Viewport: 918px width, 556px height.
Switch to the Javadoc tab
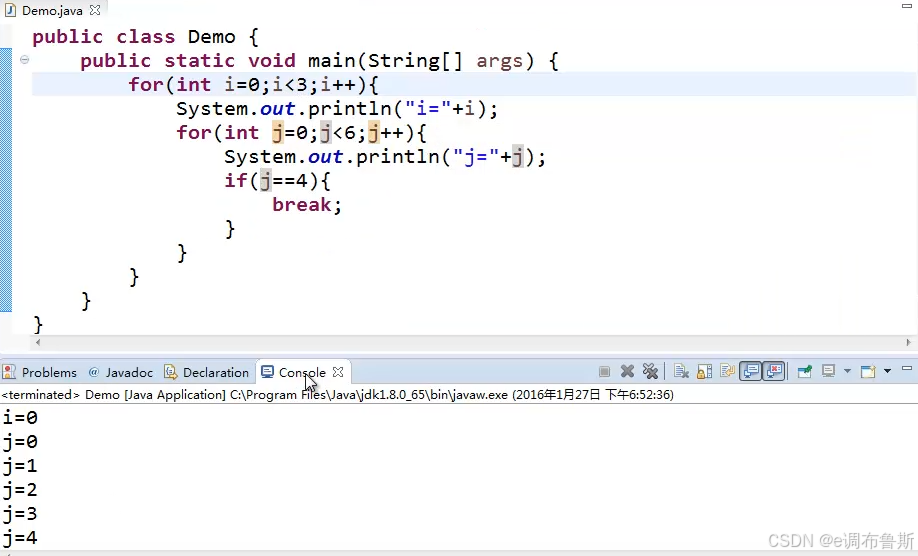pyautogui.click(x=121, y=372)
